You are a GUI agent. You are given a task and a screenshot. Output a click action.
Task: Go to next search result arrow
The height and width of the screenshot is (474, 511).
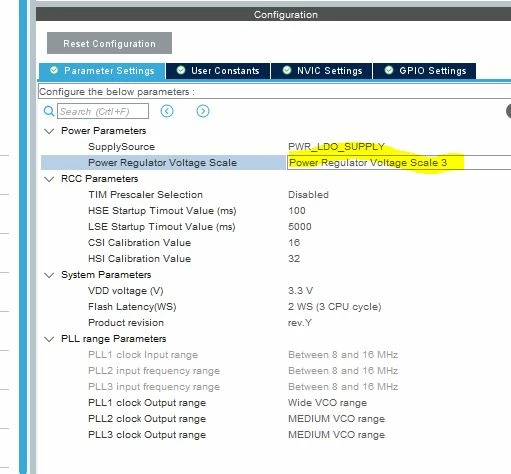click(203, 111)
